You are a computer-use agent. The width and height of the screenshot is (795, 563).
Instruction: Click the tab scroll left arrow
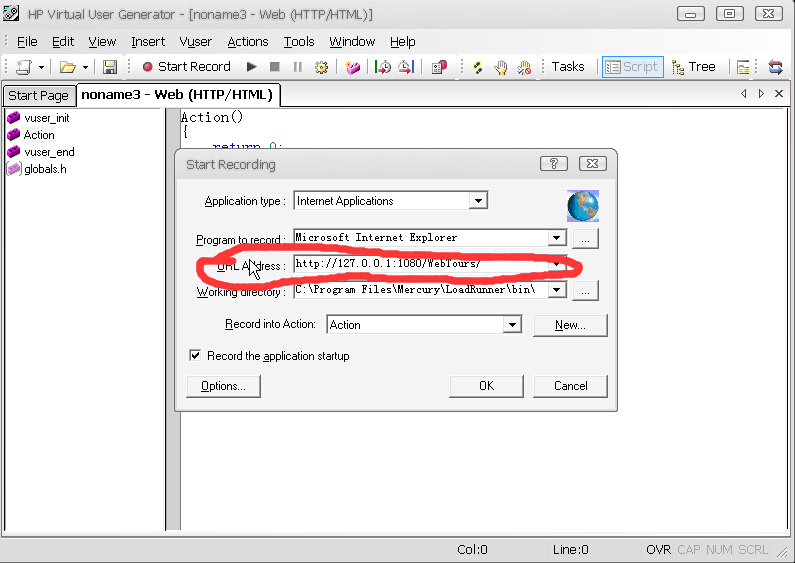point(743,93)
